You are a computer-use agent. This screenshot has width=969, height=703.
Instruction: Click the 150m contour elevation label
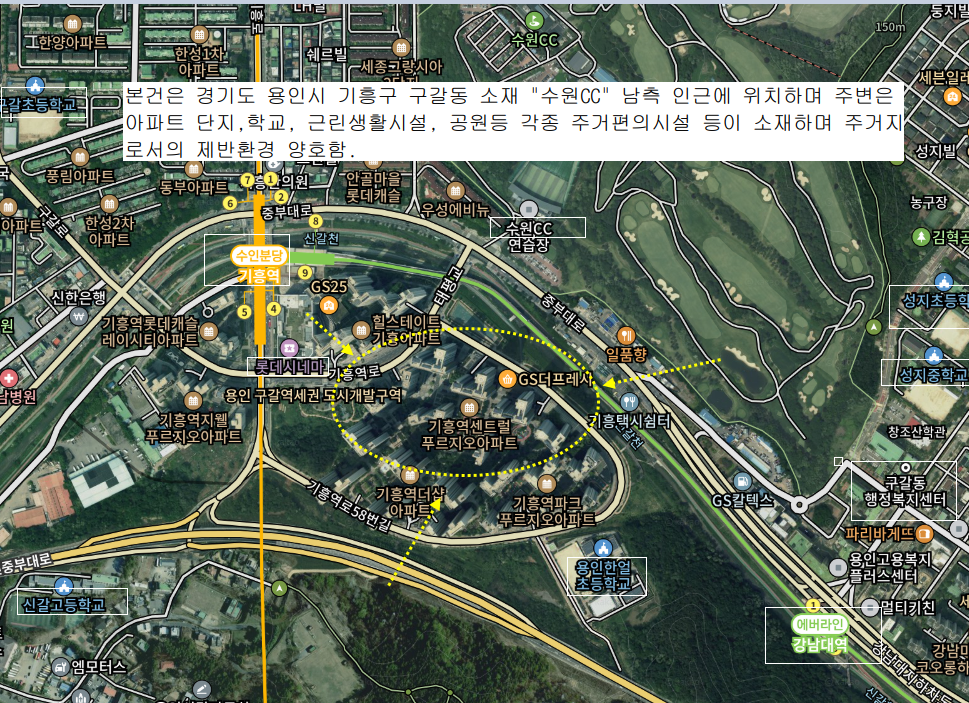(891, 27)
